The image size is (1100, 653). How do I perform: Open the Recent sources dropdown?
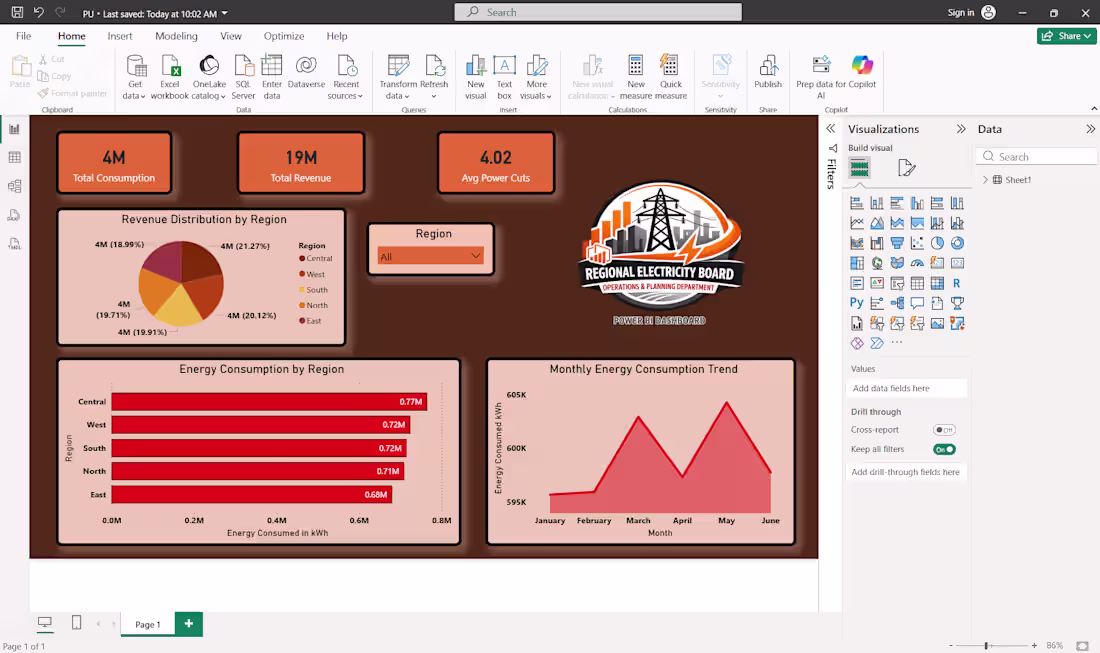pyautogui.click(x=345, y=78)
